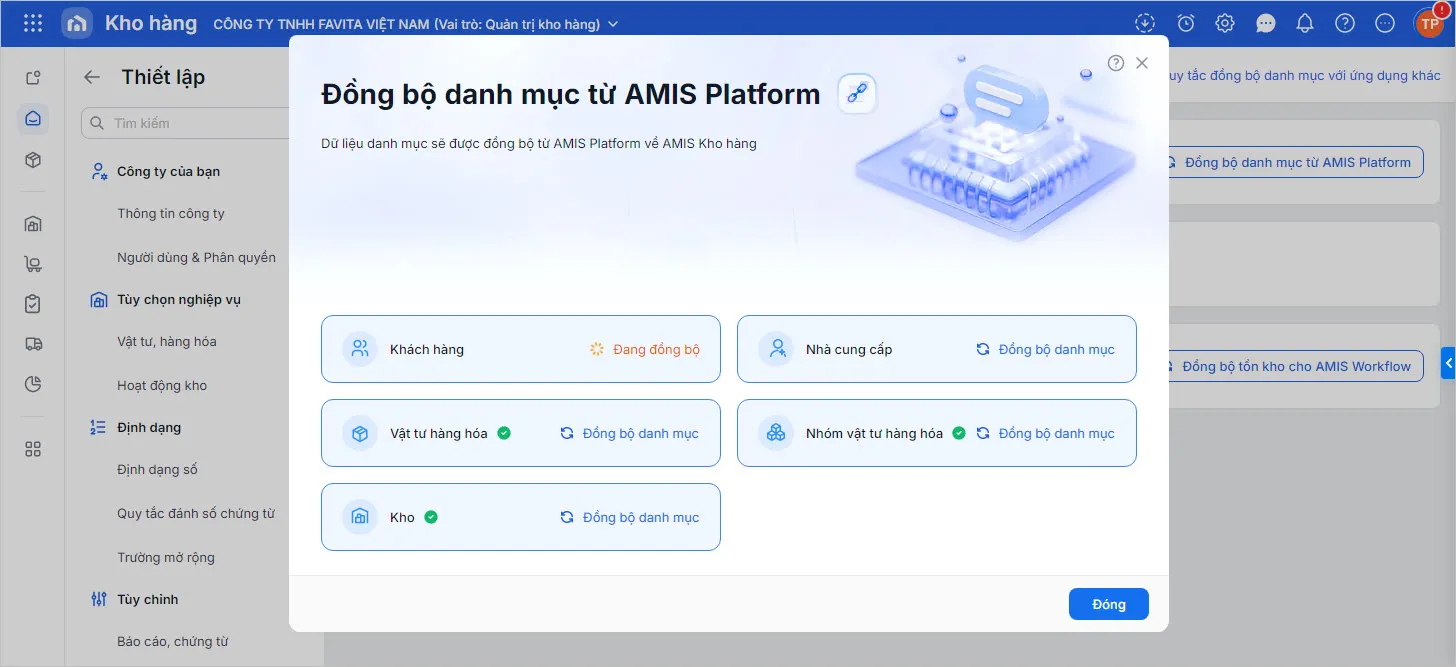This screenshot has width=1456, height=667.
Task: Open the cart trolley icon in left rail
Action: pyautogui.click(x=33, y=264)
